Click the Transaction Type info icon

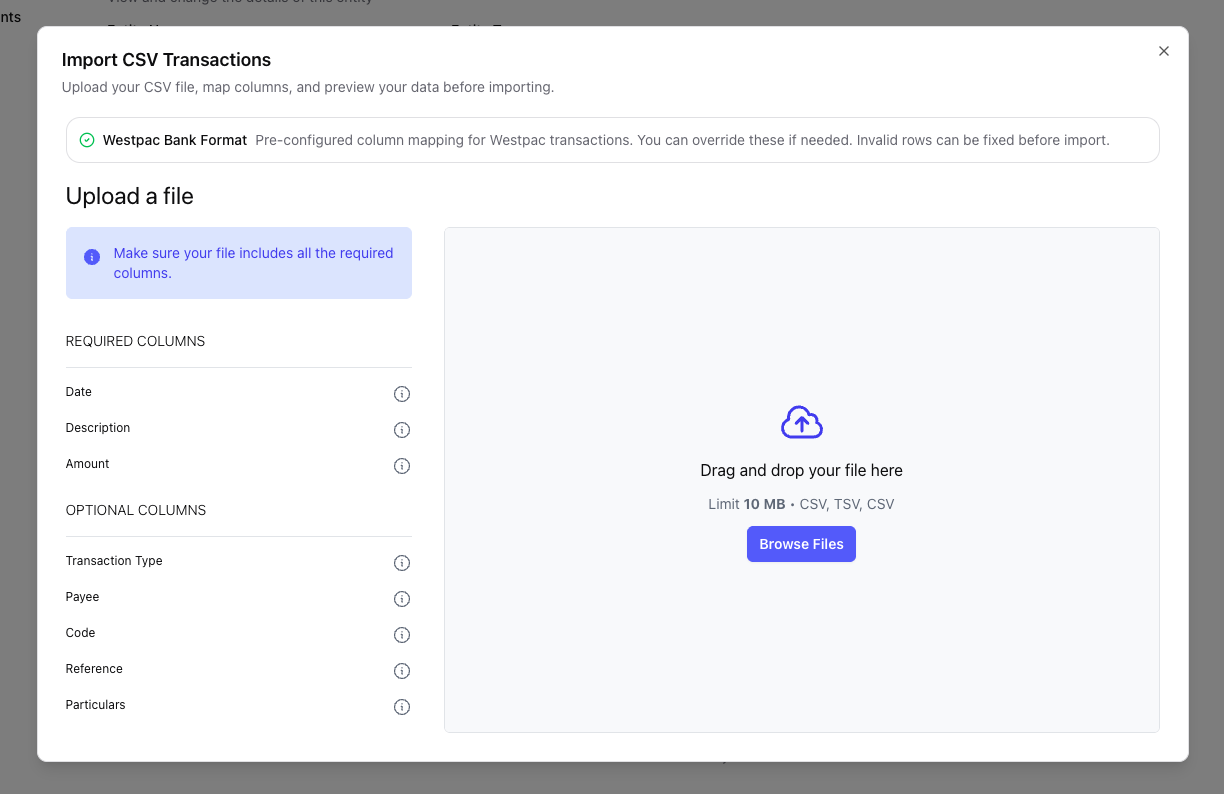point(402,563)
